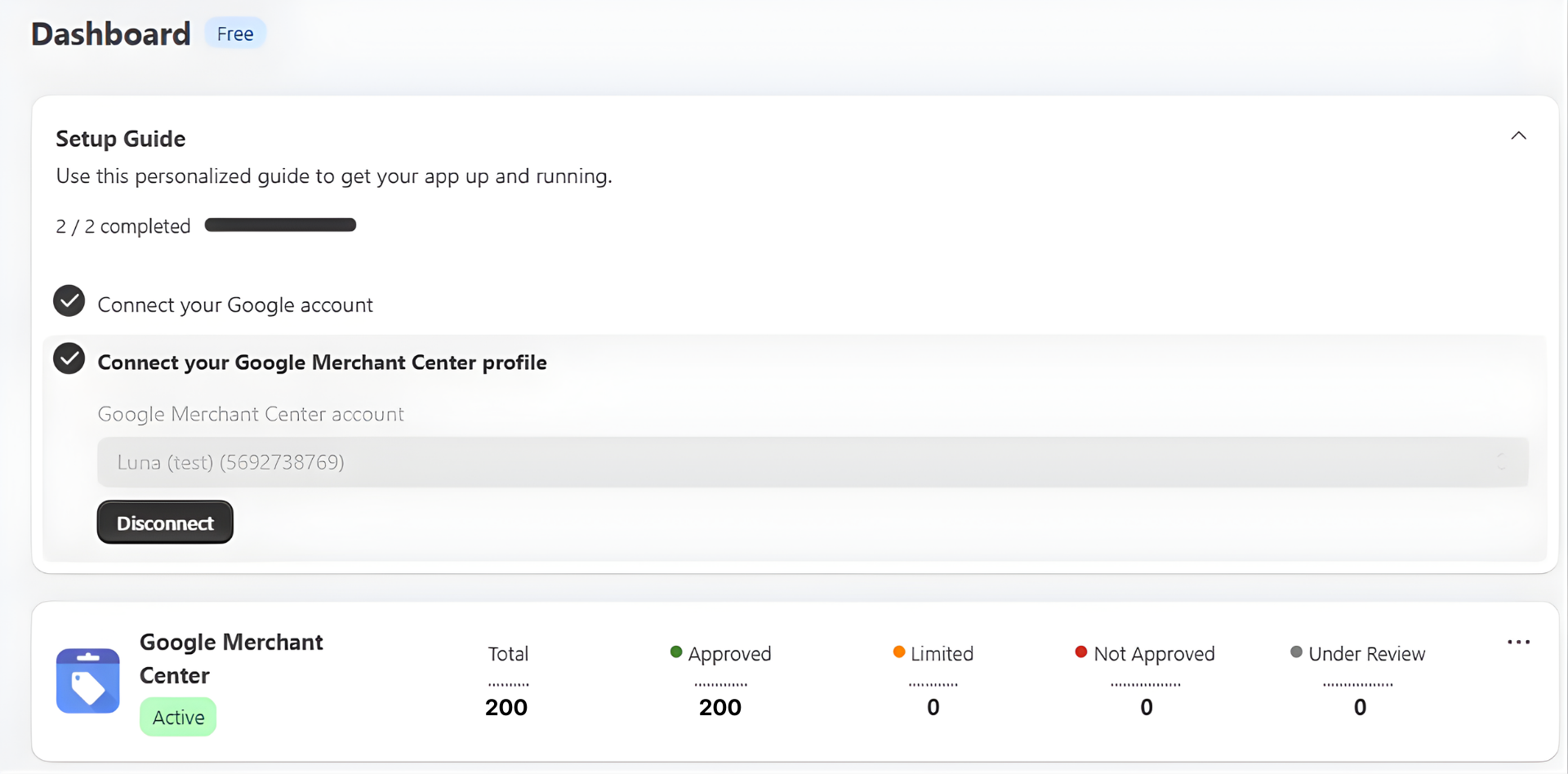Click the Free plan badge
Image resolution: width=1568 pixels, height=774 pixels.
(235, 33)
